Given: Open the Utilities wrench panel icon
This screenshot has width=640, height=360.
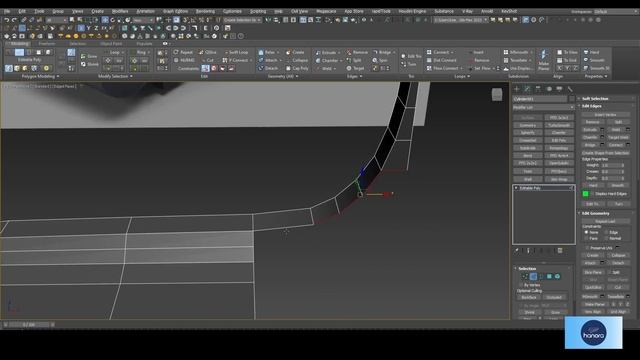Looking at the screenshot, I should click(x=570, y=89).
